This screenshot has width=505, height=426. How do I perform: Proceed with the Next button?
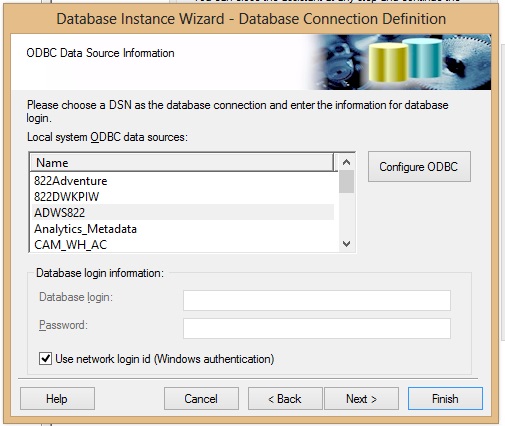pyautogui.click(x=361, y=399)
